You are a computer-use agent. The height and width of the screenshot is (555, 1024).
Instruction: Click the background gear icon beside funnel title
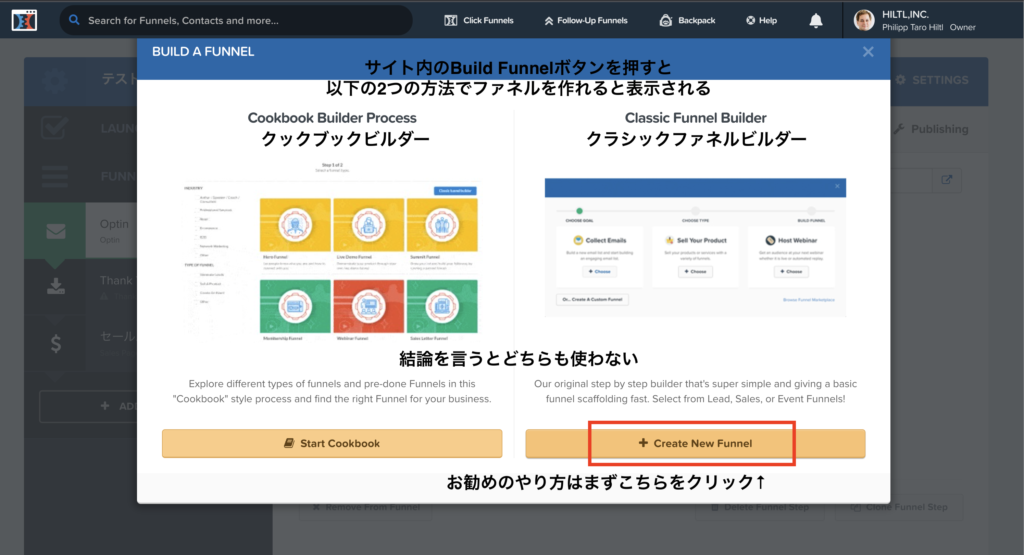pos(54,80)
